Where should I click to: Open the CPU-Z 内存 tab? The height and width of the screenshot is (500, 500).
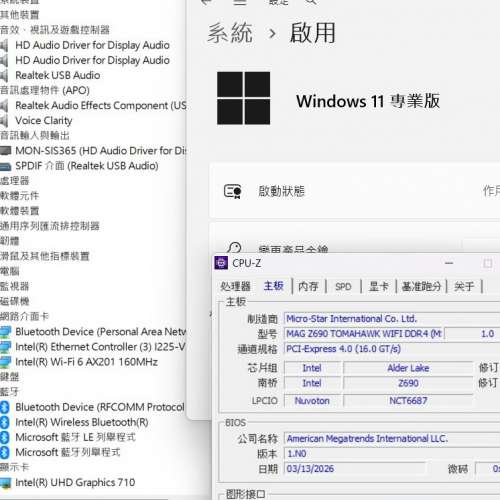coord(308,286)
